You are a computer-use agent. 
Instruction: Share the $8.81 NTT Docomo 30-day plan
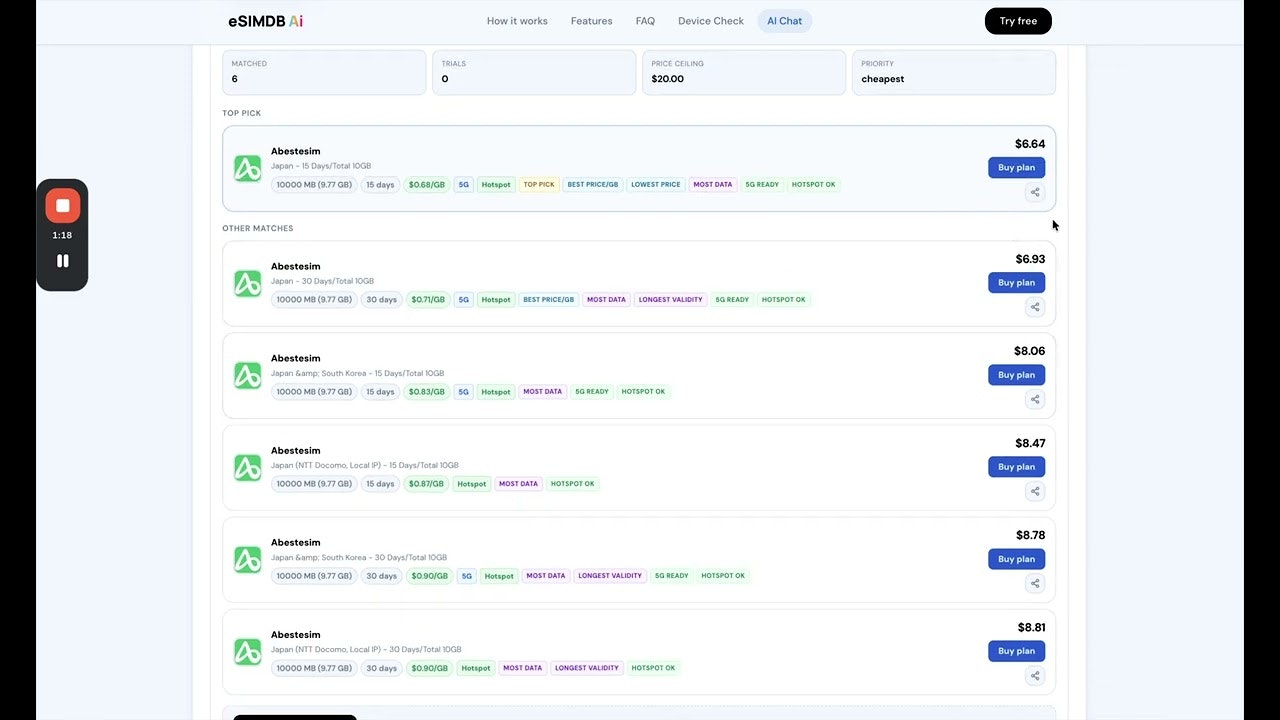(x=1035, y=675)
